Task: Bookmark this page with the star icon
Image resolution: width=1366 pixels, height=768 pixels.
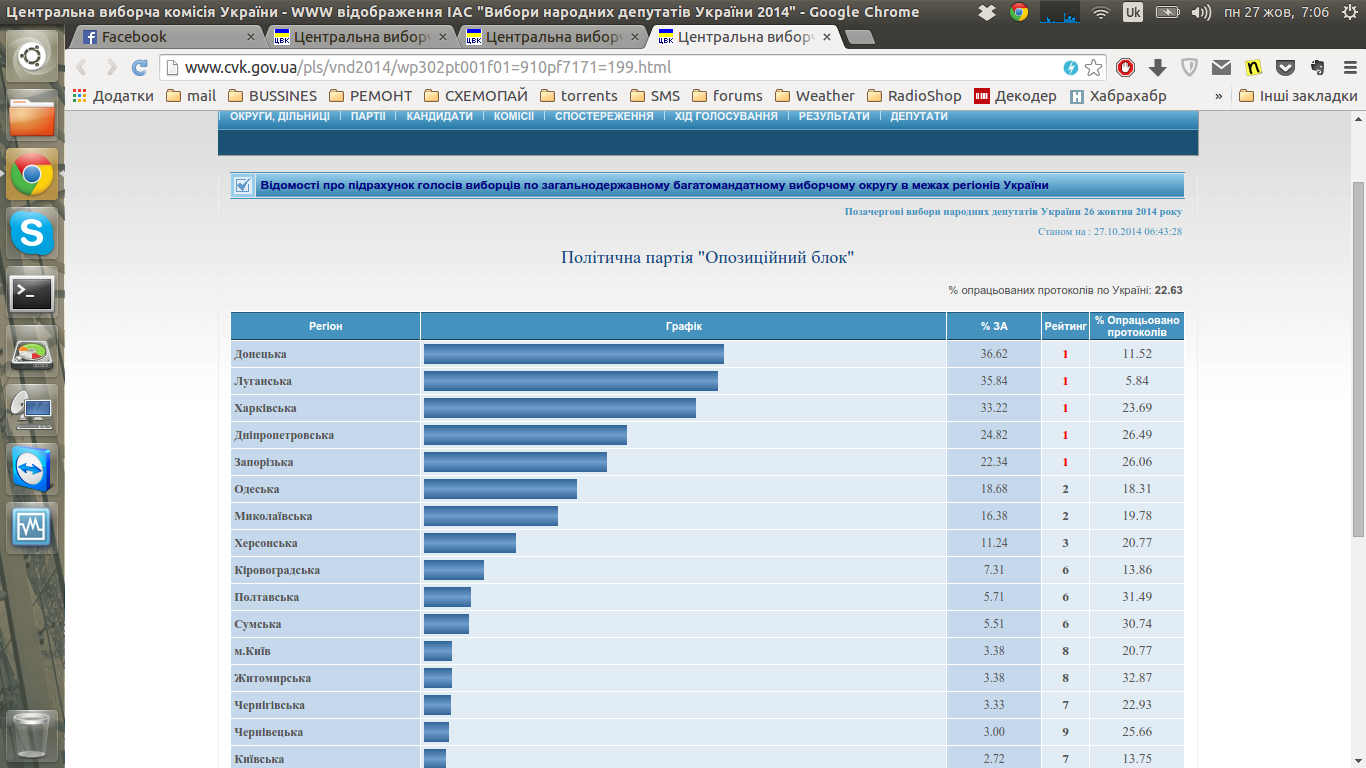Action: pos(1094,68)
